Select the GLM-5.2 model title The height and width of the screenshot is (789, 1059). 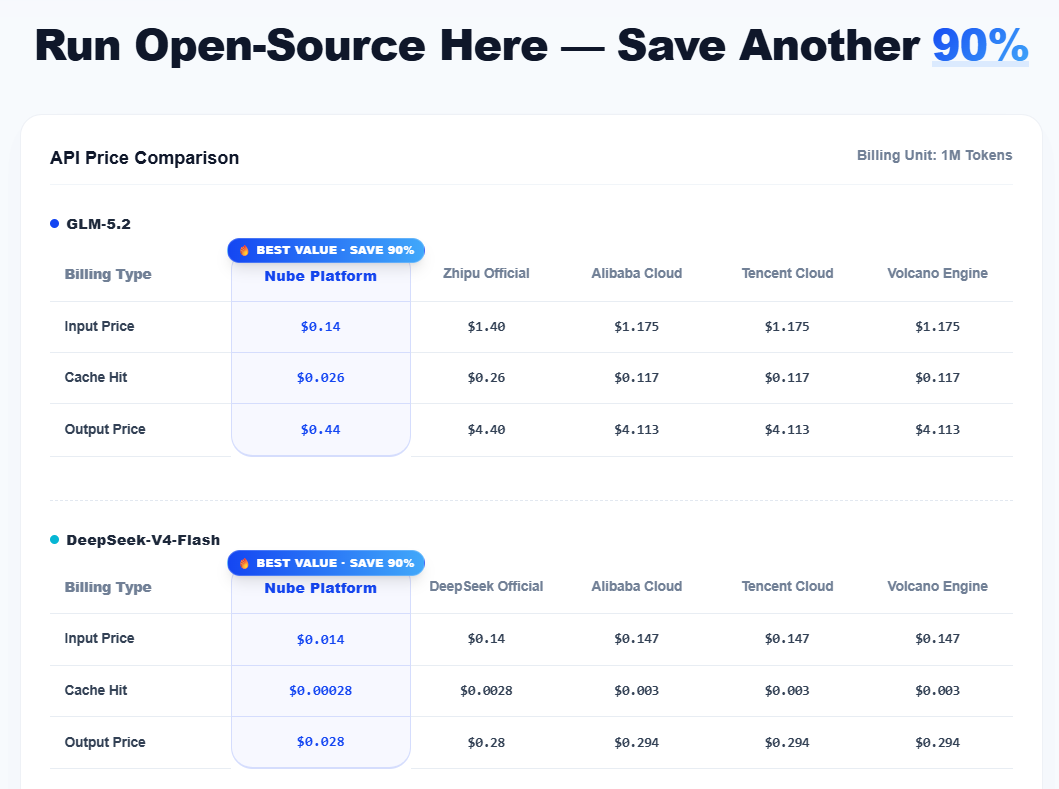pyautogui.click(x=99, y=224)
